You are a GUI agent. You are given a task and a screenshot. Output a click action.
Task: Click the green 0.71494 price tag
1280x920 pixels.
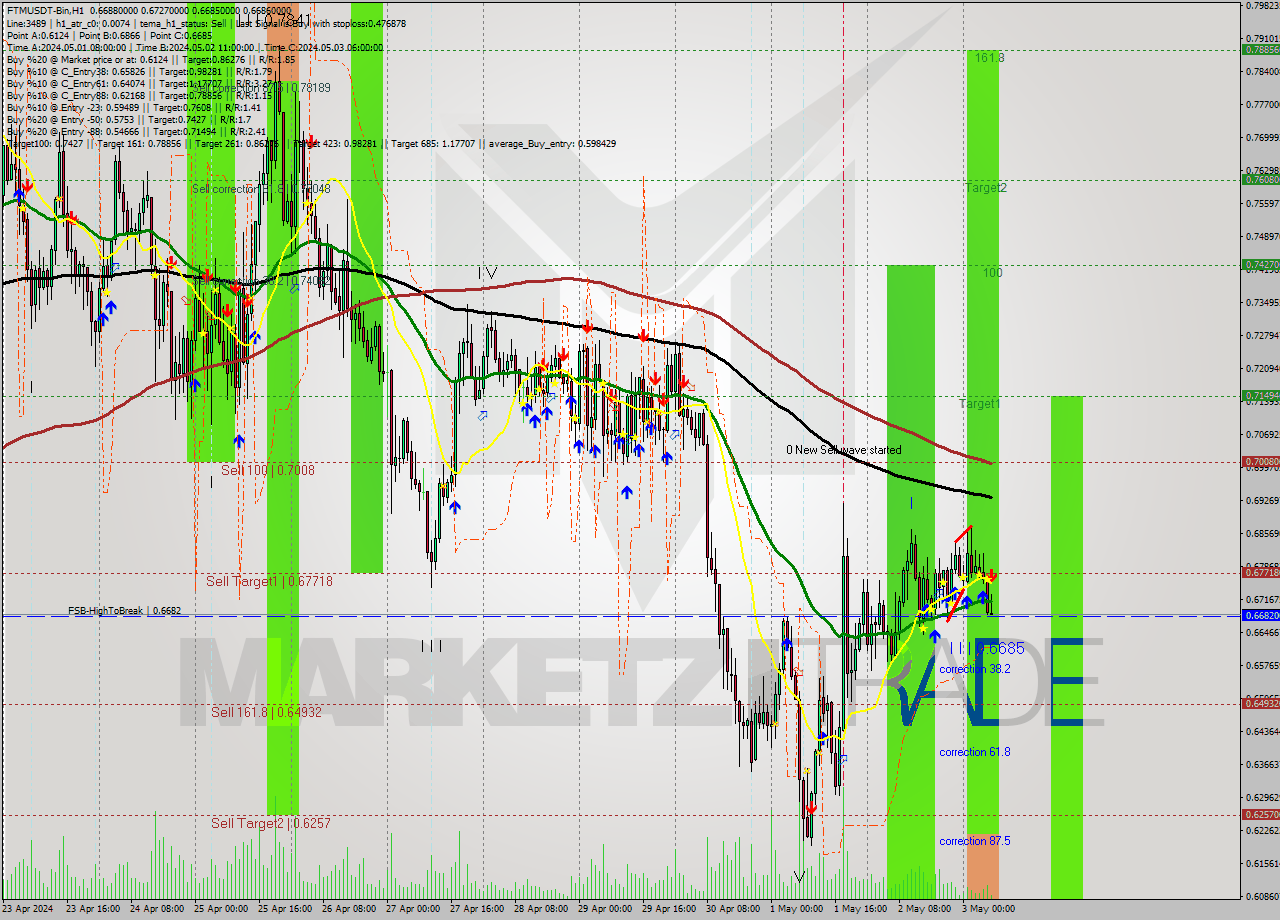[1260, 396]
